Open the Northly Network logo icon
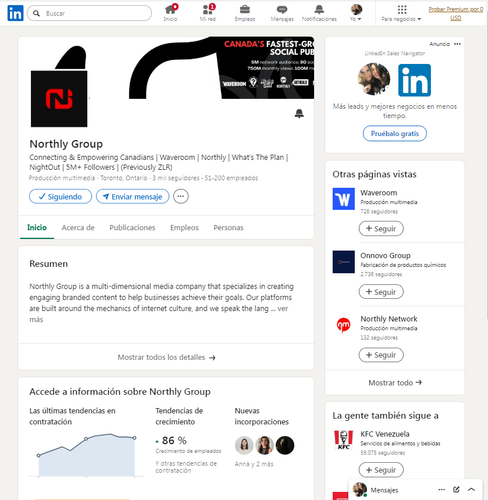Screen dimensions: 488x500 click(344, 325)
